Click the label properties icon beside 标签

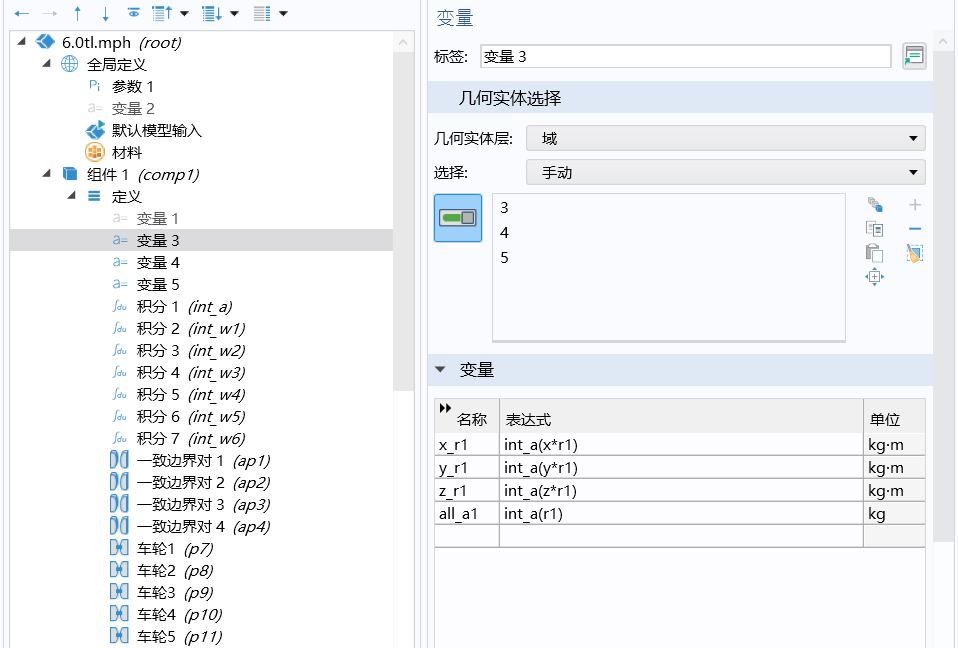[914, 56]
